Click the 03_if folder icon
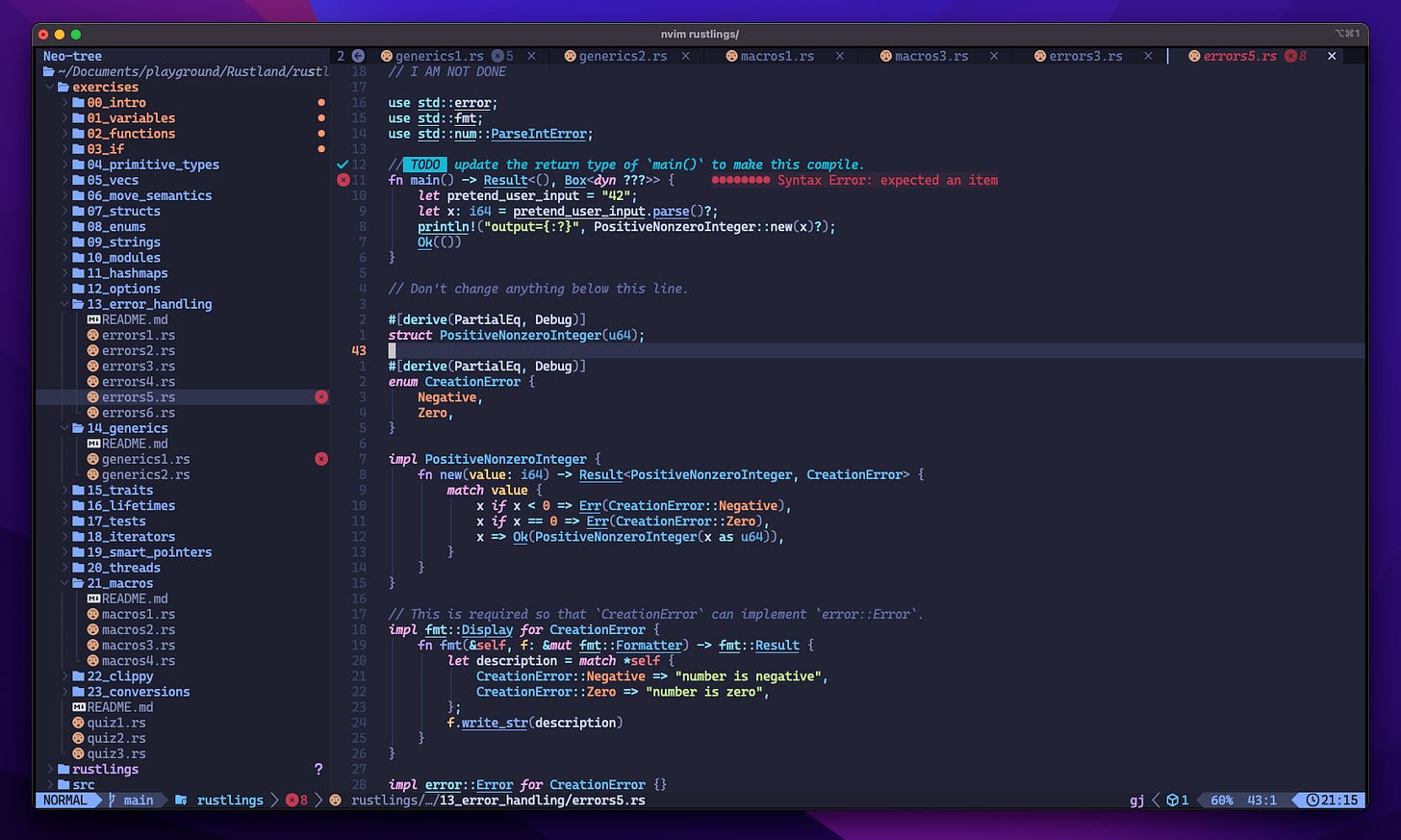The height and width of the screenshot is (840, 1401). (79, 149)
